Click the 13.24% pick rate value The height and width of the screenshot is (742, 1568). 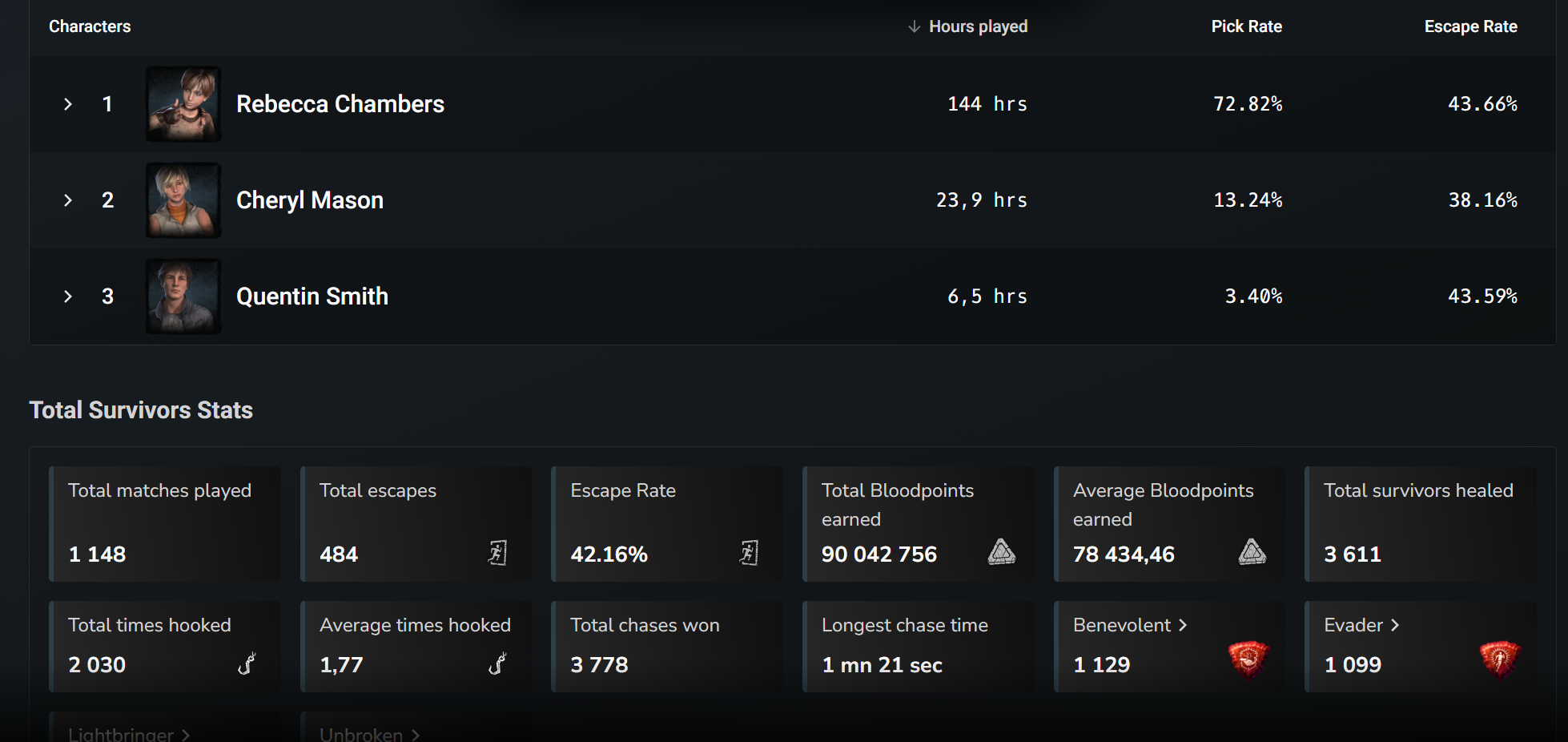(1248, 200)
